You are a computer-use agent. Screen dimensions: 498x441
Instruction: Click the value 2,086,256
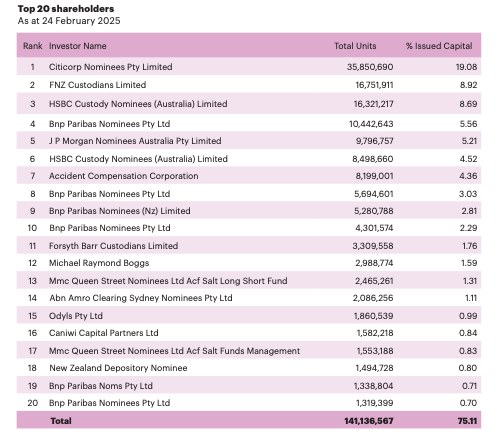coord(373,298)
